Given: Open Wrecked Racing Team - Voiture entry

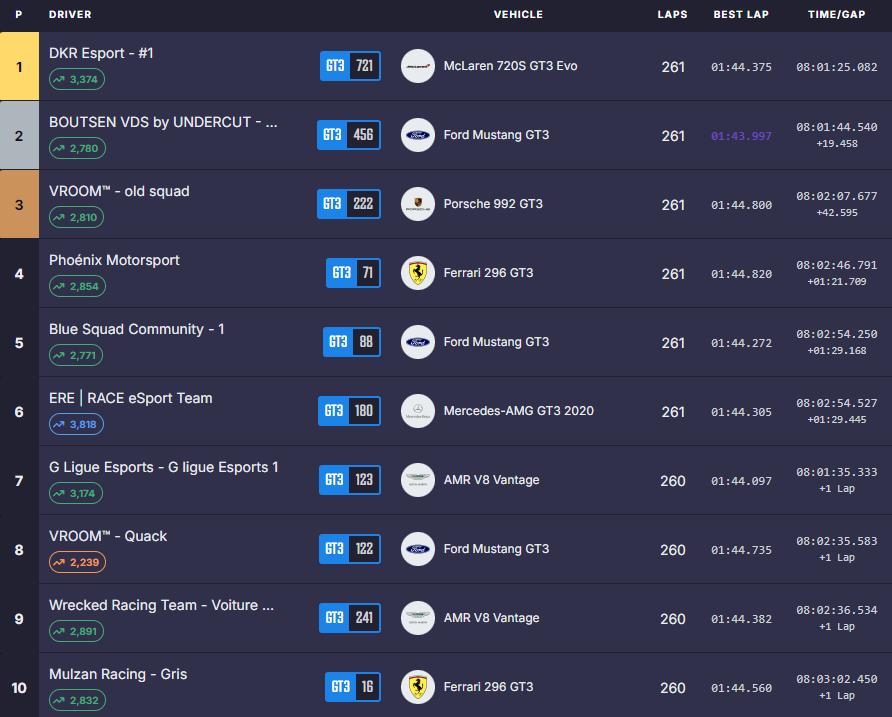Looking at the screenshot, I should pos(162,605).
